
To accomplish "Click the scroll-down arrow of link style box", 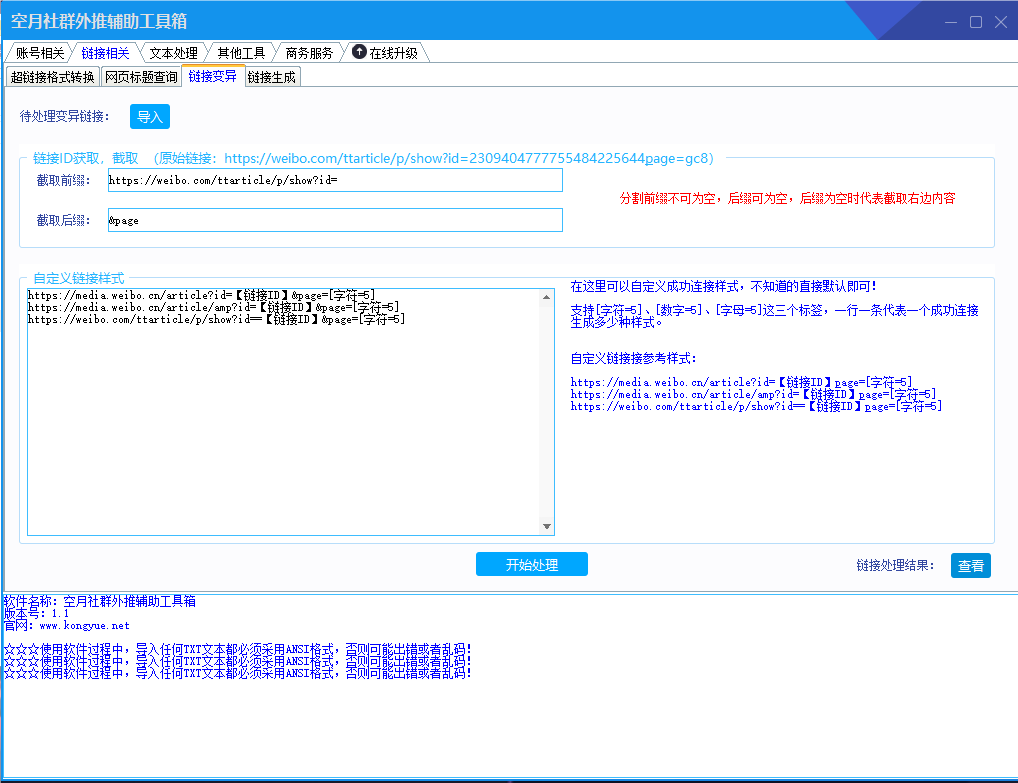I will [547, 527].
